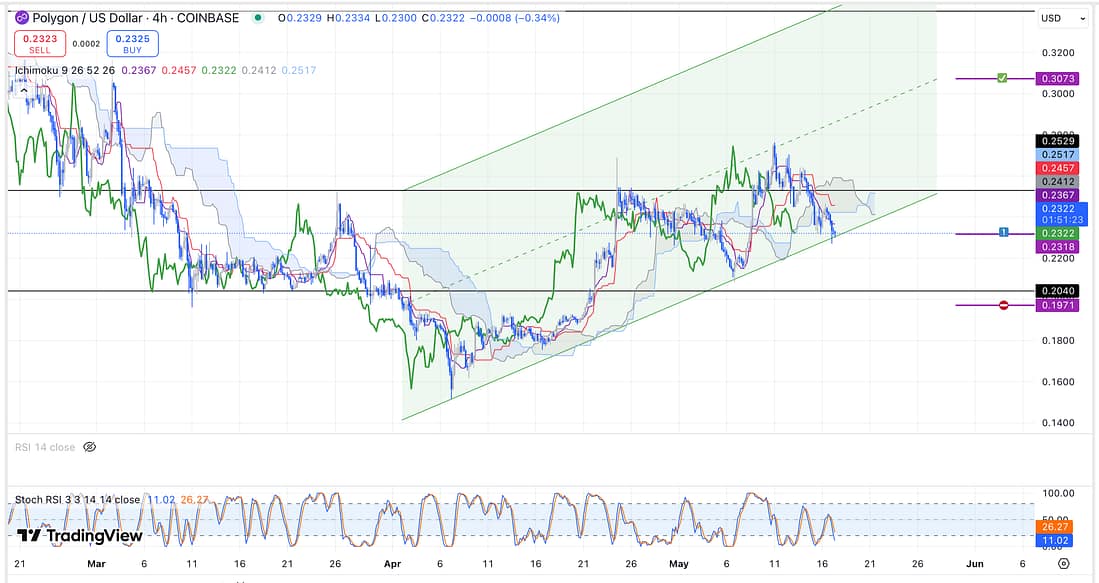The height and width of the screenshot is (583, 1099).
Task: Click the RSI 14 close legend label
Action: [x=45, y=447]
